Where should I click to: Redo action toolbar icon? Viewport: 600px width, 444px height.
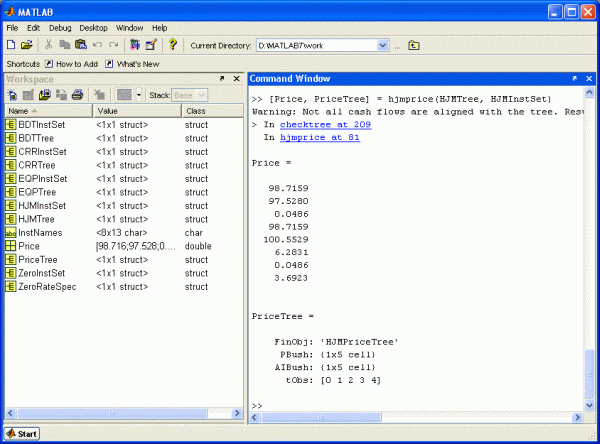pos(113,45)
